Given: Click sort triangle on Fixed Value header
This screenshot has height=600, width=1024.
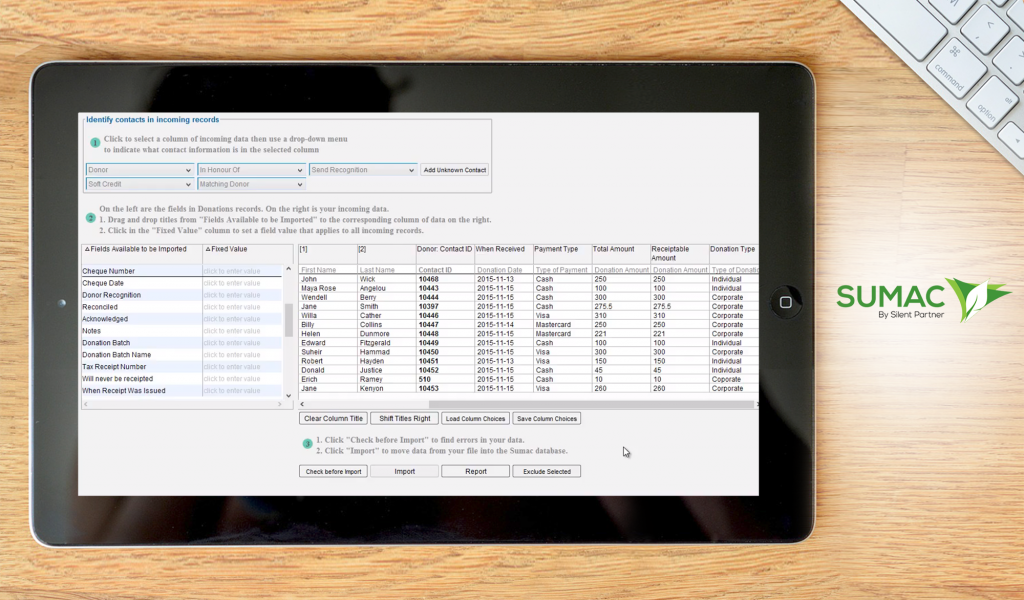Looking at the screenshot, I should [207, 249].
